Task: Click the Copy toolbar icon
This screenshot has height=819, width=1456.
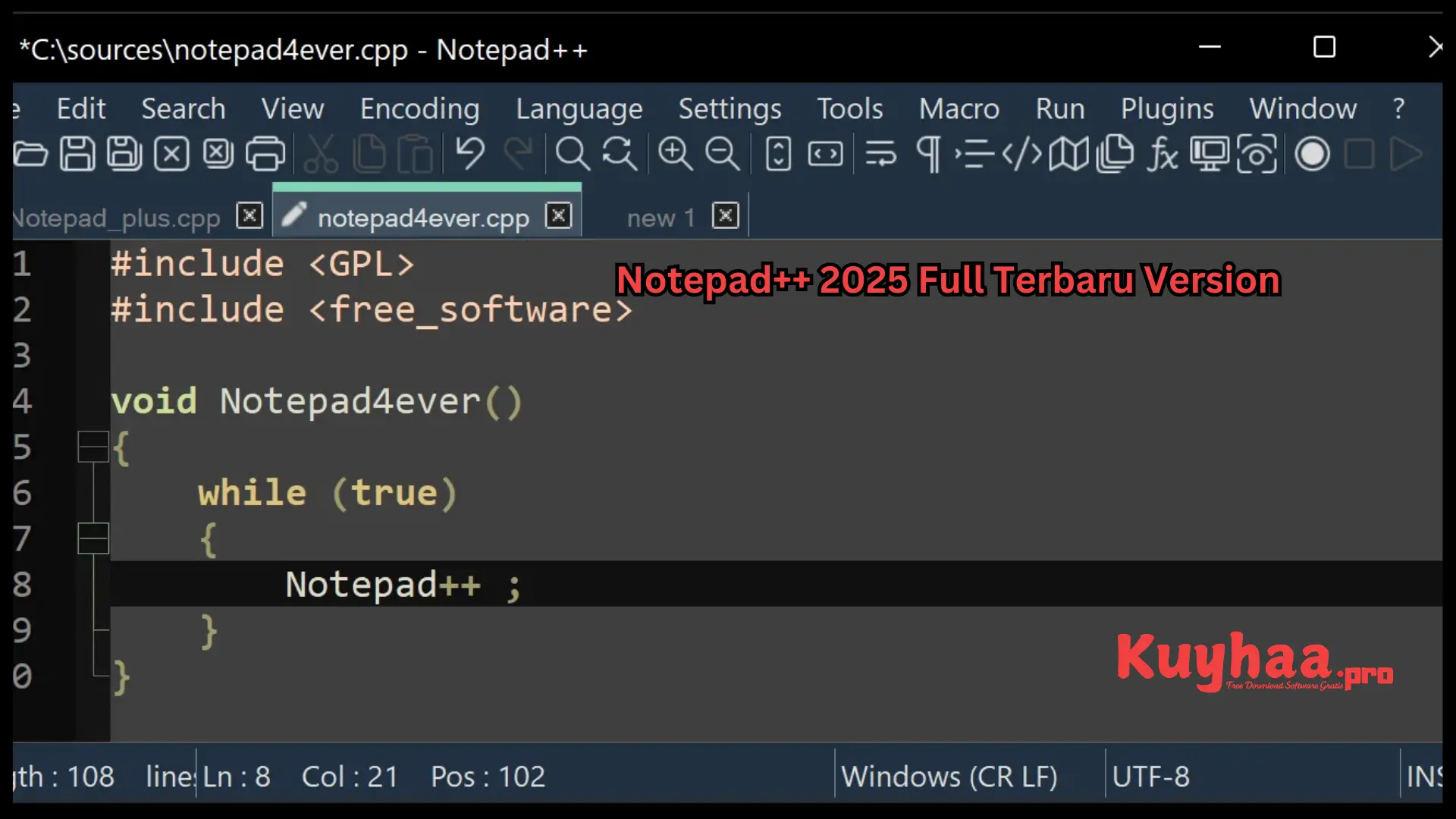Action: (369, 154)
